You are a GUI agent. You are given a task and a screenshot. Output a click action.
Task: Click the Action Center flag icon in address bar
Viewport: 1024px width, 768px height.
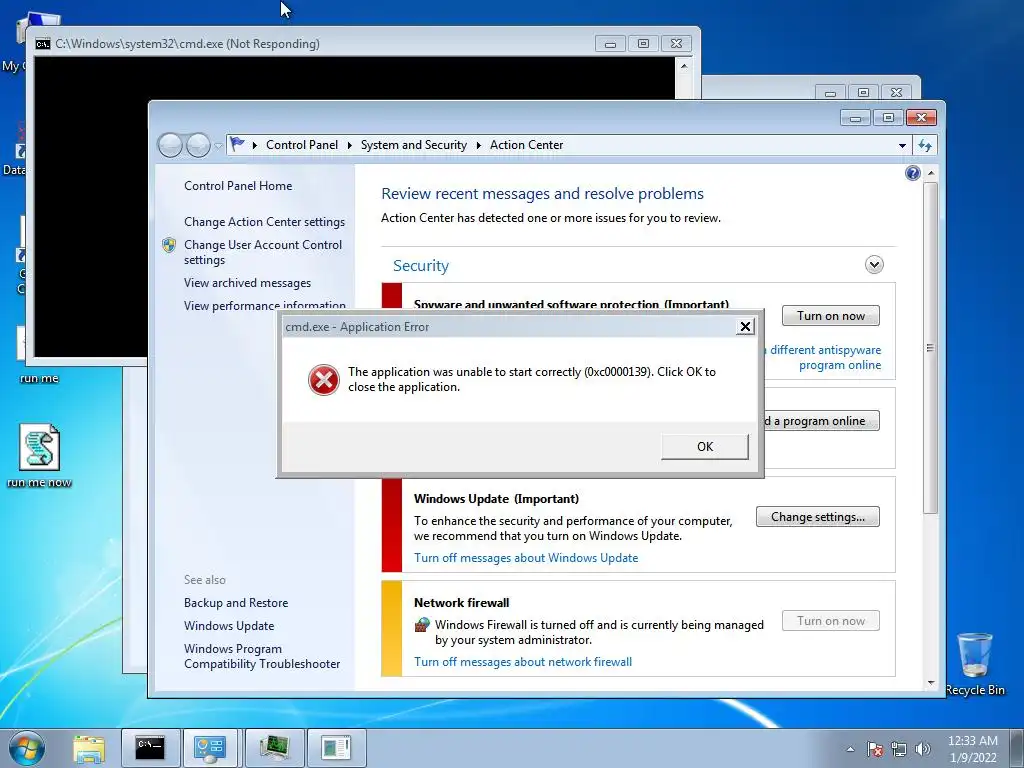coord(237,144)
